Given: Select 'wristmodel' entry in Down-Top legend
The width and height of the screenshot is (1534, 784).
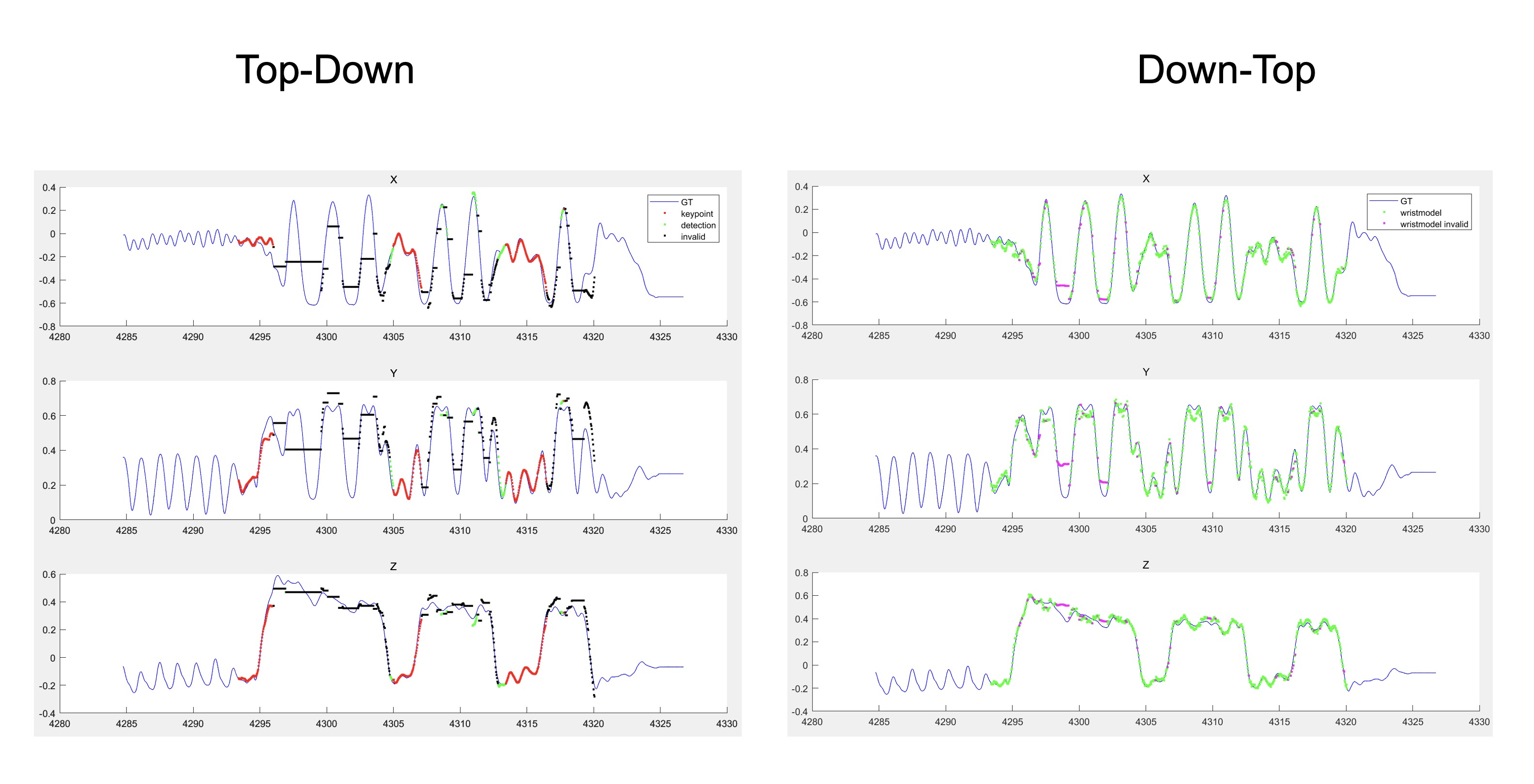Looking at the screenshot, I should point(1420,212).
